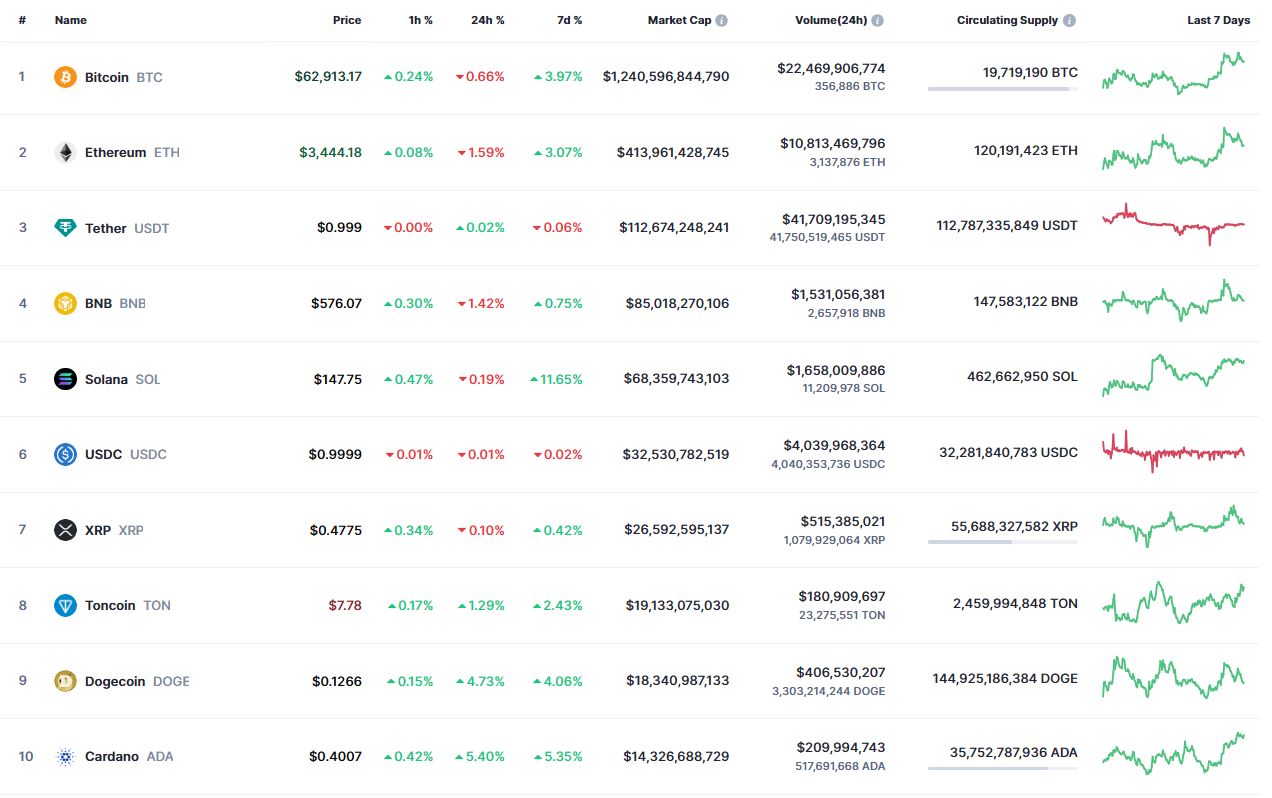Viewport: 1272px width, 798px height.
Task: Sort by the 7d % column header
Action: 570,20
